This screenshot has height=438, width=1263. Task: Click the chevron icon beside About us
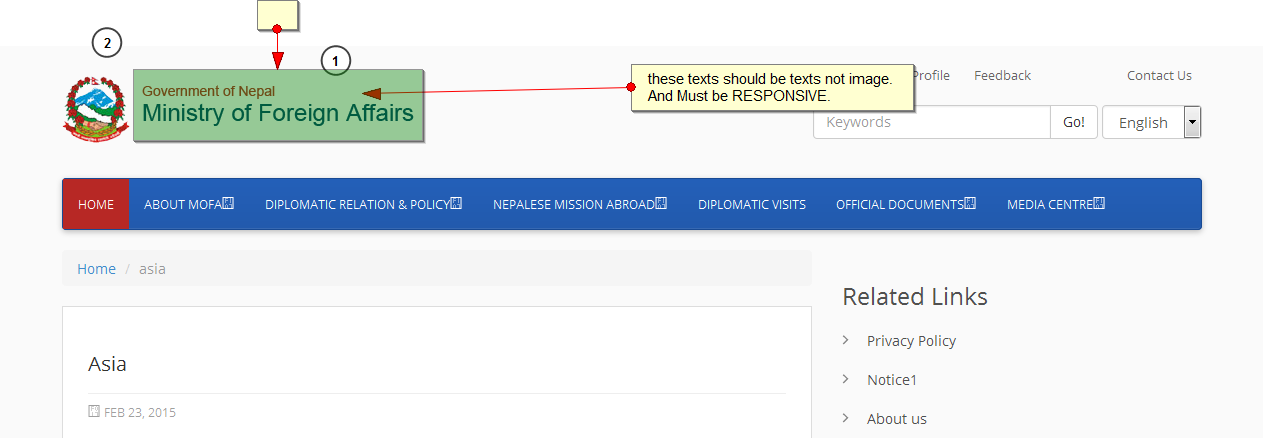coord(846,418)
